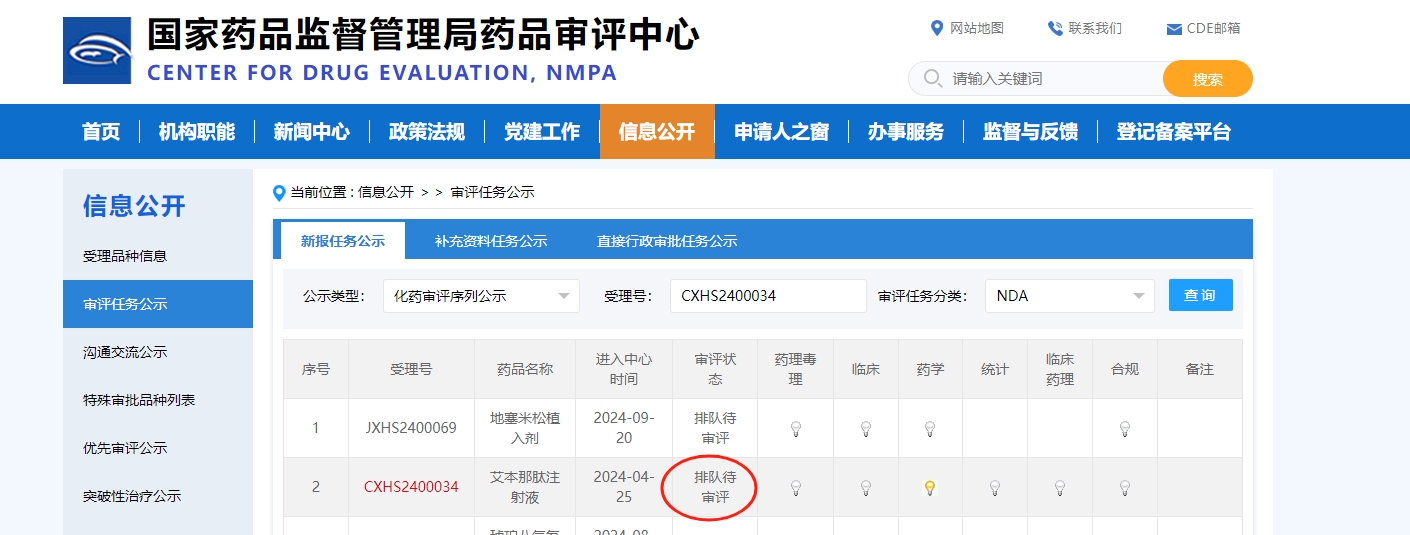This screenshot has height=535, width=1410.
Task: Open 政策法规 menu
Action: 427,132
